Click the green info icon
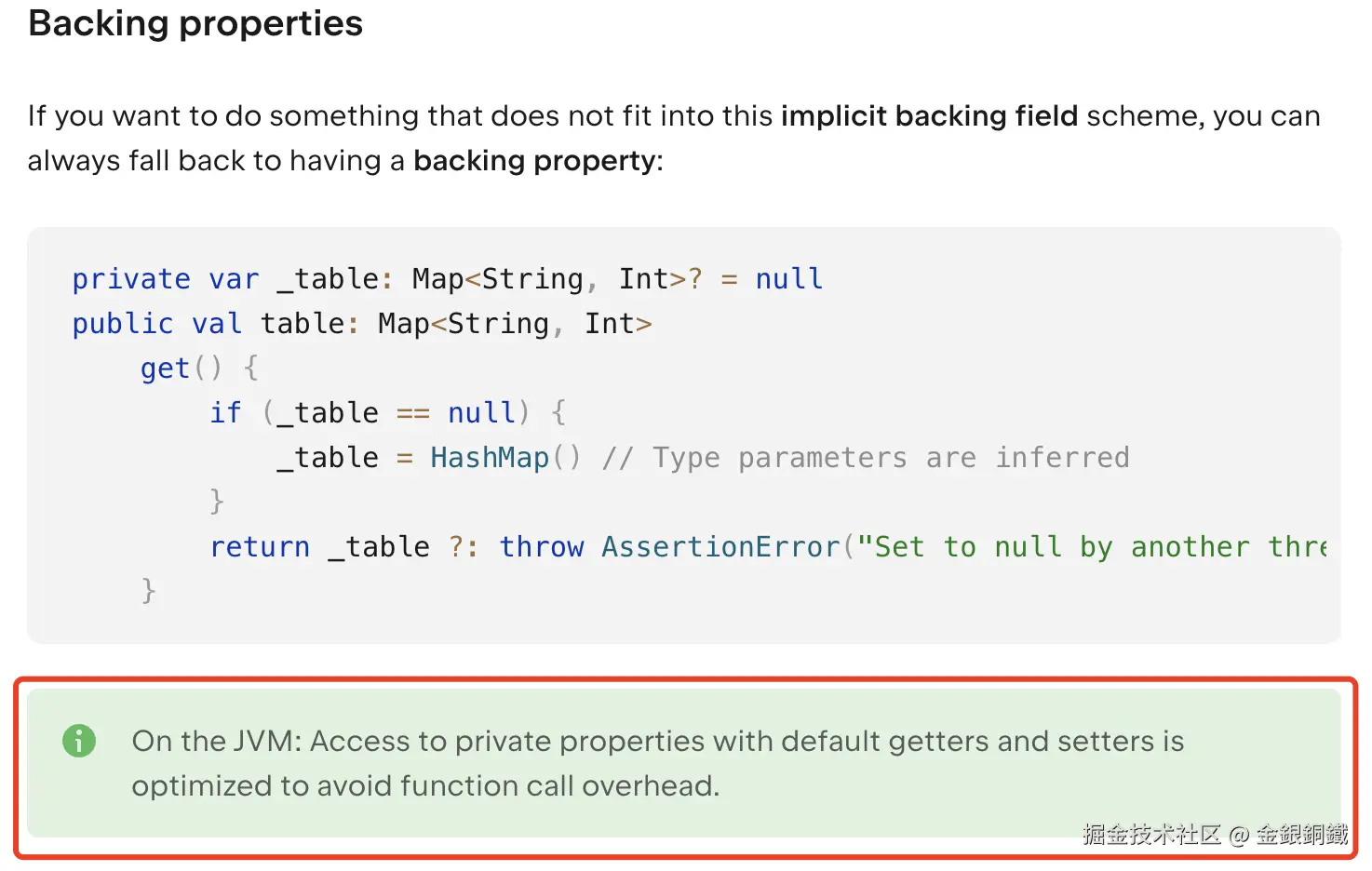 click(x=79, y=741)
